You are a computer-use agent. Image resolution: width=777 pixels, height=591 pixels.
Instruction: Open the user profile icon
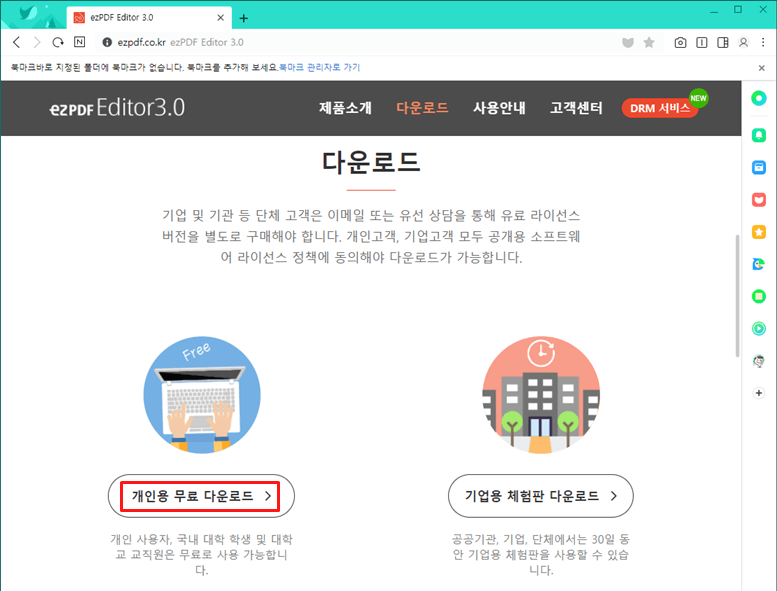(x=743, y=43)
